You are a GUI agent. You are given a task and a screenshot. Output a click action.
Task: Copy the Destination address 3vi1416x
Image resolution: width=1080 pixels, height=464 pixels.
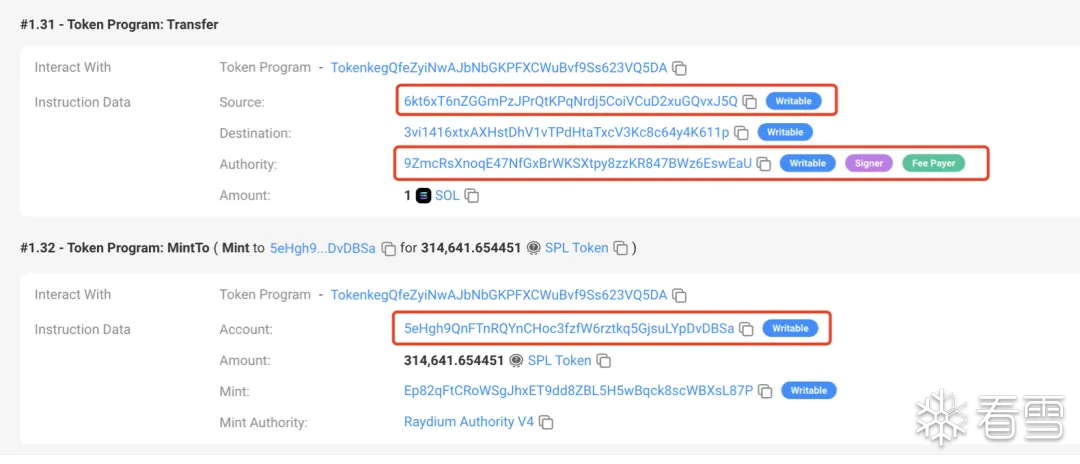pos(741,132)
